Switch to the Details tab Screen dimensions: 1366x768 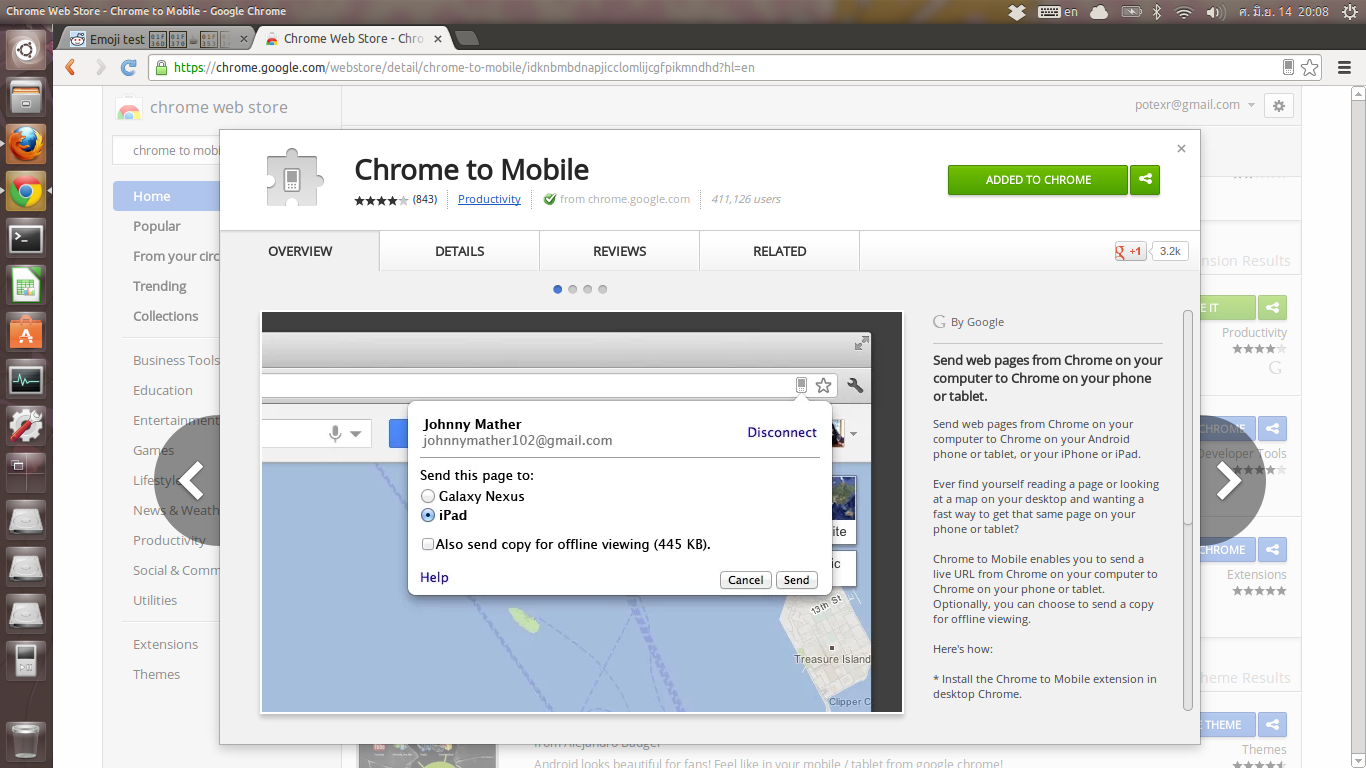pyautogui.click(x=460, y=251)
